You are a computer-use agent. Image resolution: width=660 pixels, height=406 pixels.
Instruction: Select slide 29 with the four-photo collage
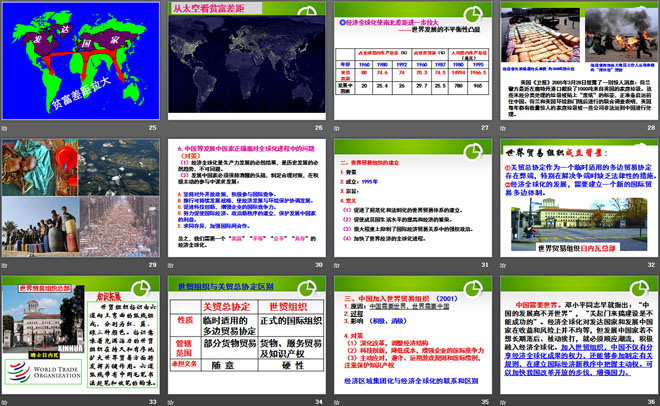(81, 198)
